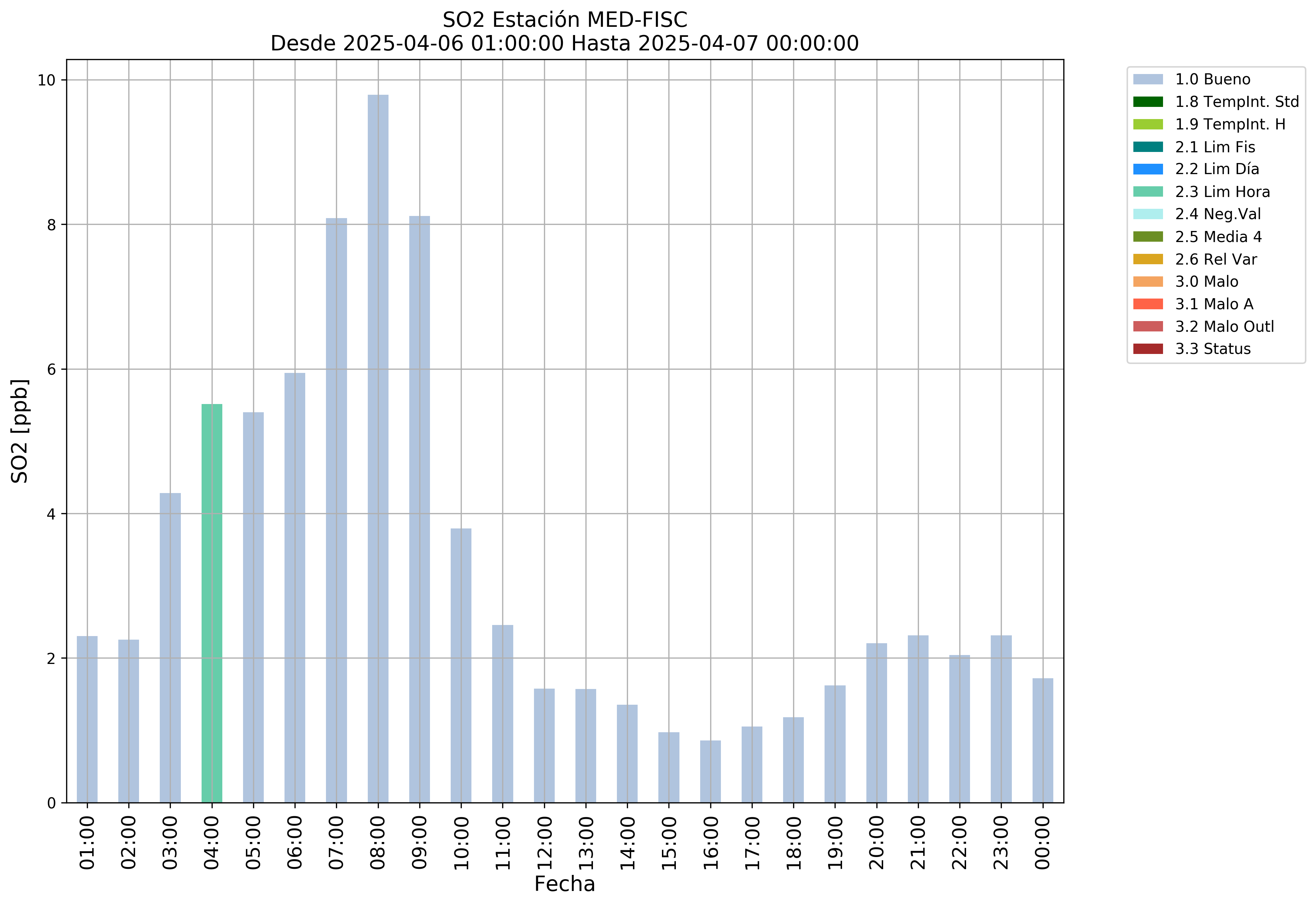Image resolution: width=1316 pixels, height=906 pixels.
Task: Click the y-axis tick label 2
Action: 51,659
